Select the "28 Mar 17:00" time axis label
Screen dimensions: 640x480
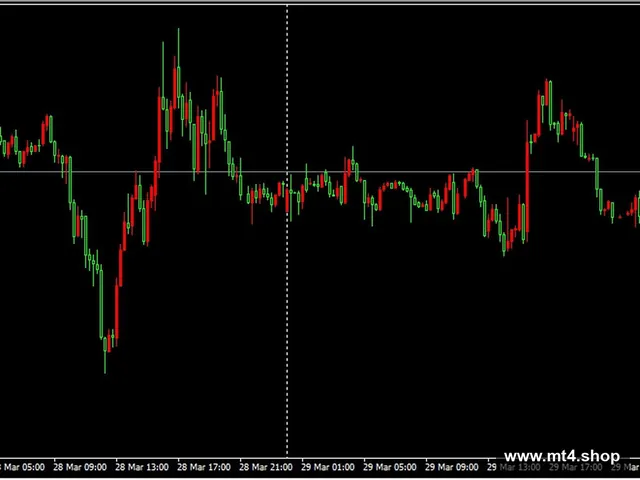coord(204,467)
